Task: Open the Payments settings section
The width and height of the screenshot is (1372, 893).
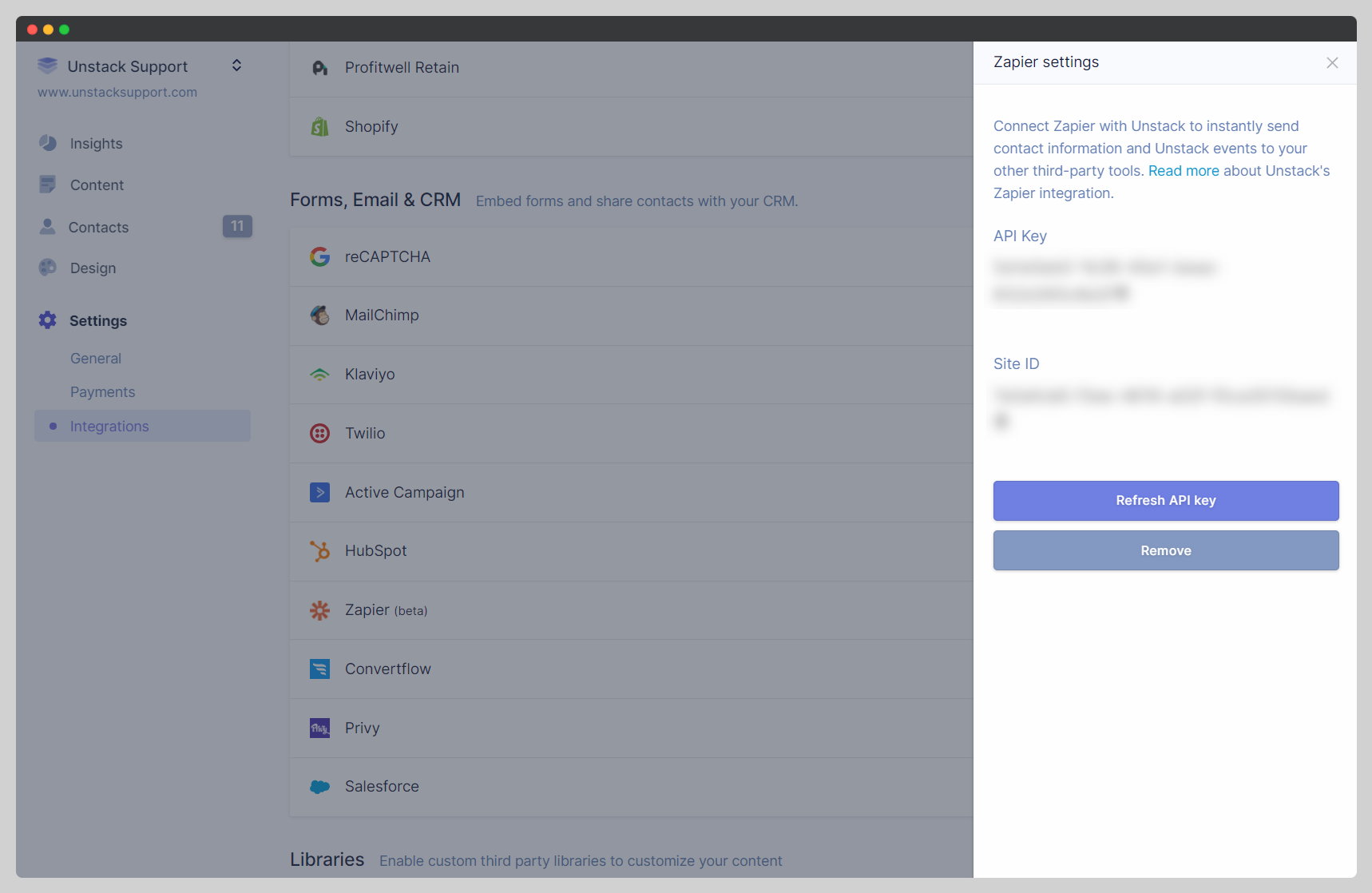Action: point(102,391)
